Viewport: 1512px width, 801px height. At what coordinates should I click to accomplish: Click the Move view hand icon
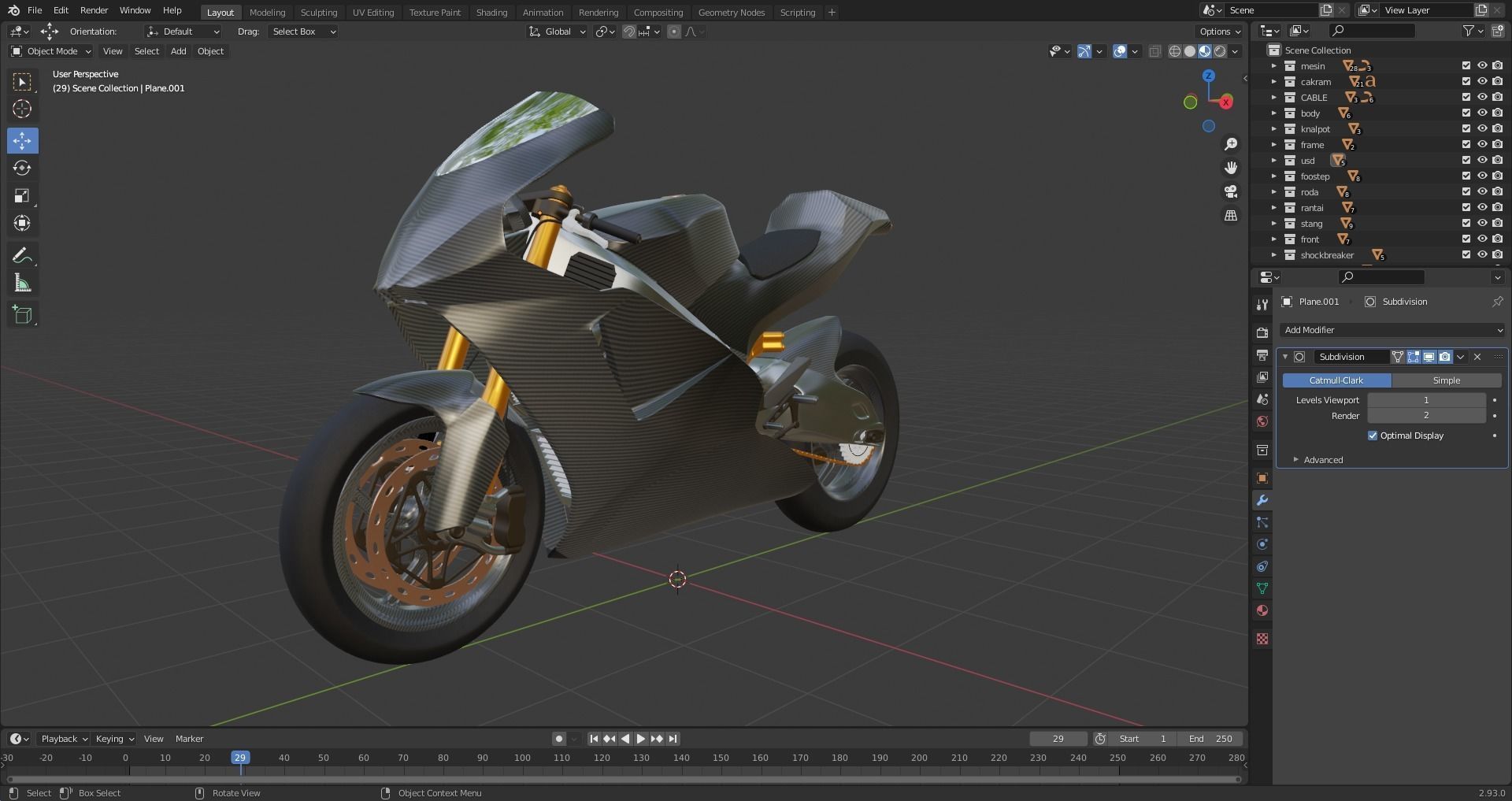[x=1231, y=168]
